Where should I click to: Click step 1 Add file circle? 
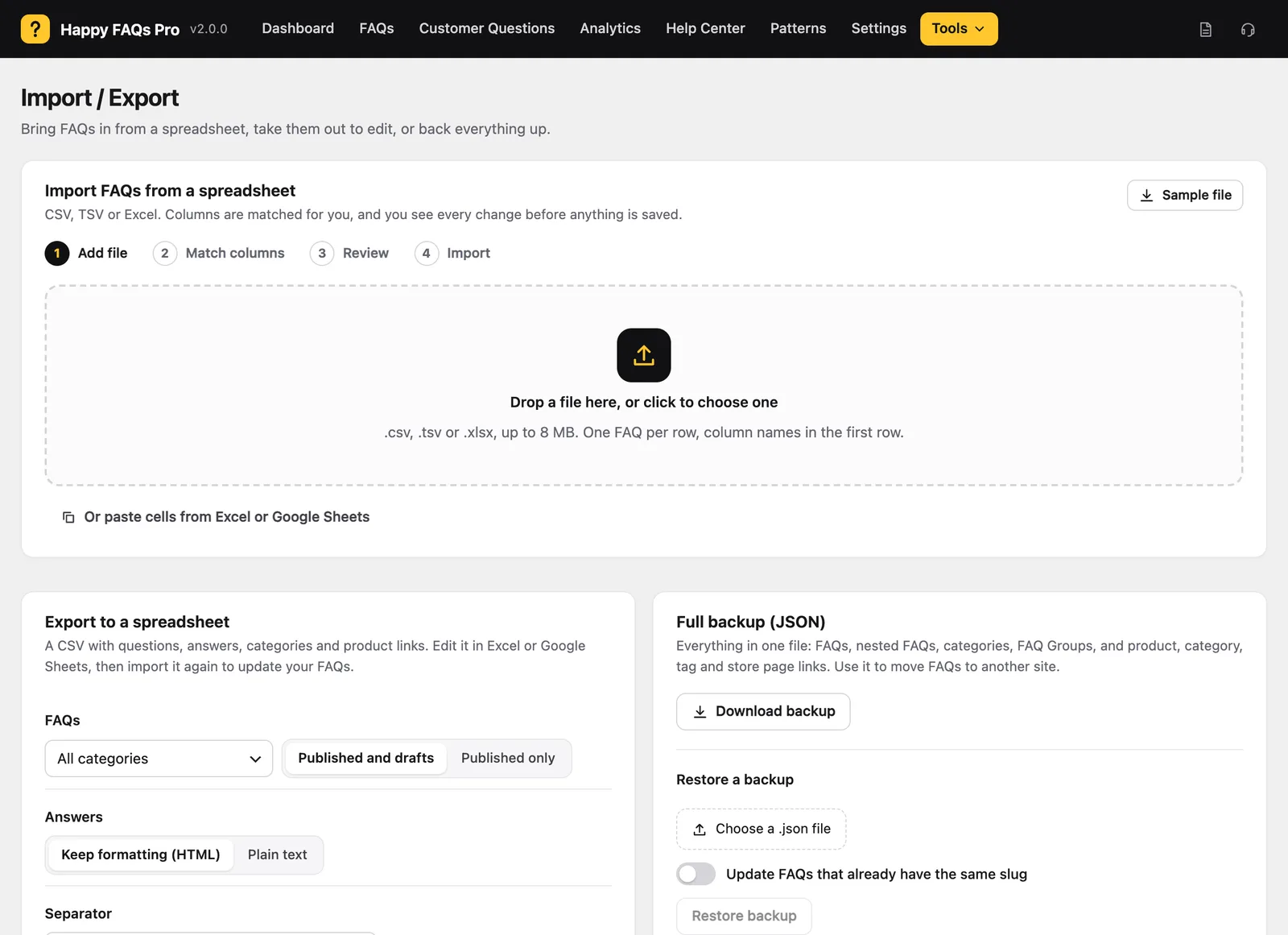[57, 253]
